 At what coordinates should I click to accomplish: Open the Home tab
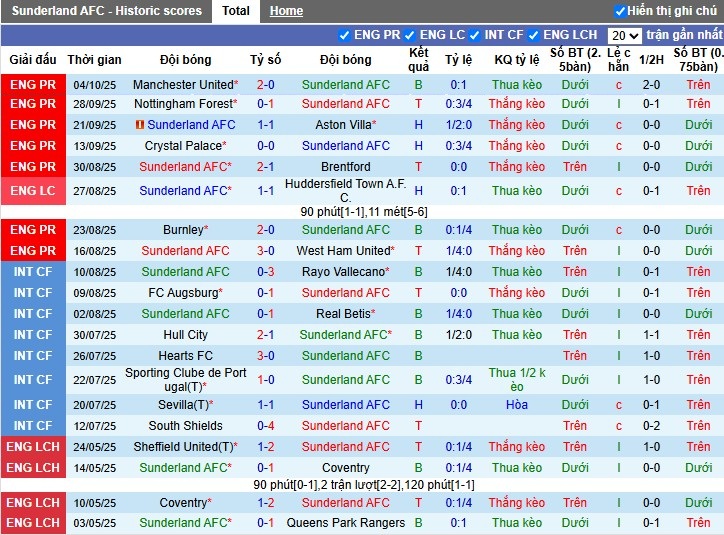click(286, 11)
